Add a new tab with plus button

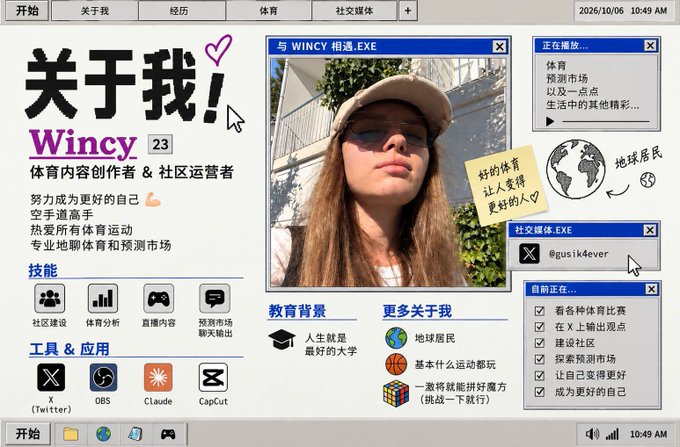(408, 10)
